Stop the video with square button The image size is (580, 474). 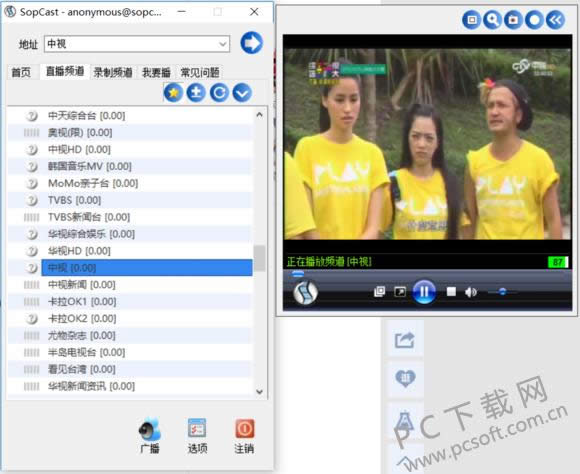click(x=451, y=292)
